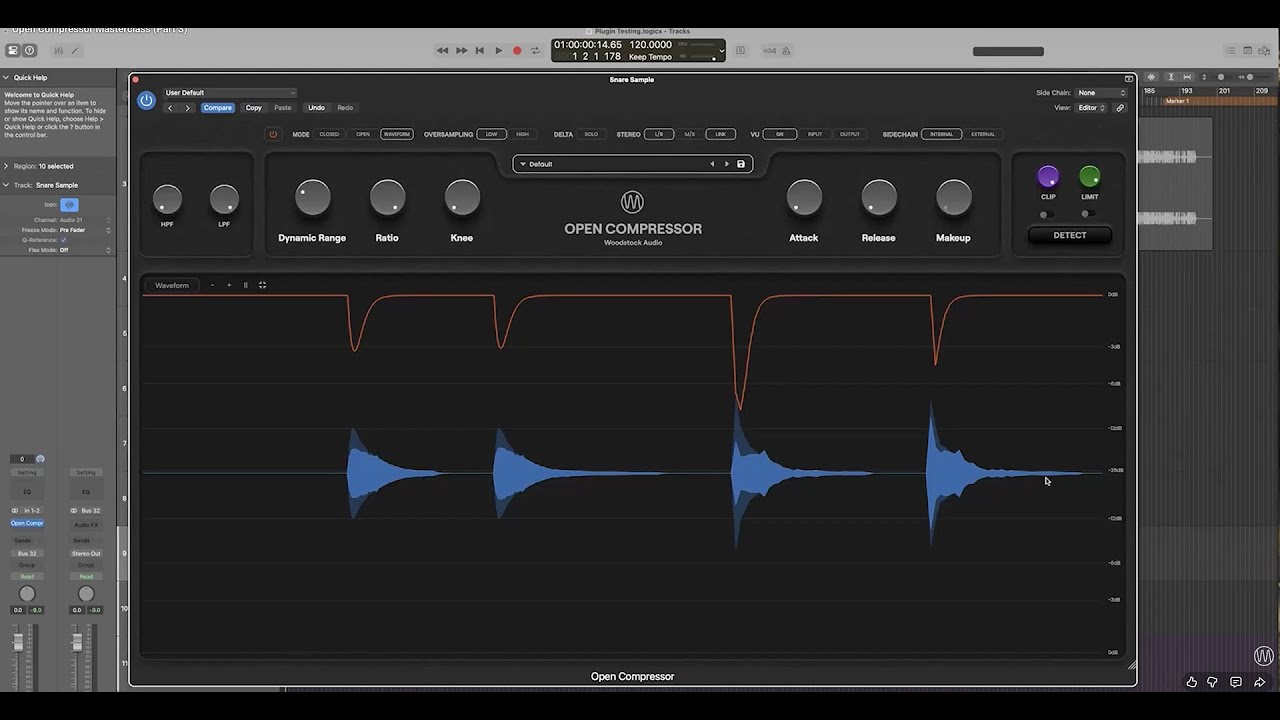
Task: Open the Waveform display type selector
Action: point(172,285)
